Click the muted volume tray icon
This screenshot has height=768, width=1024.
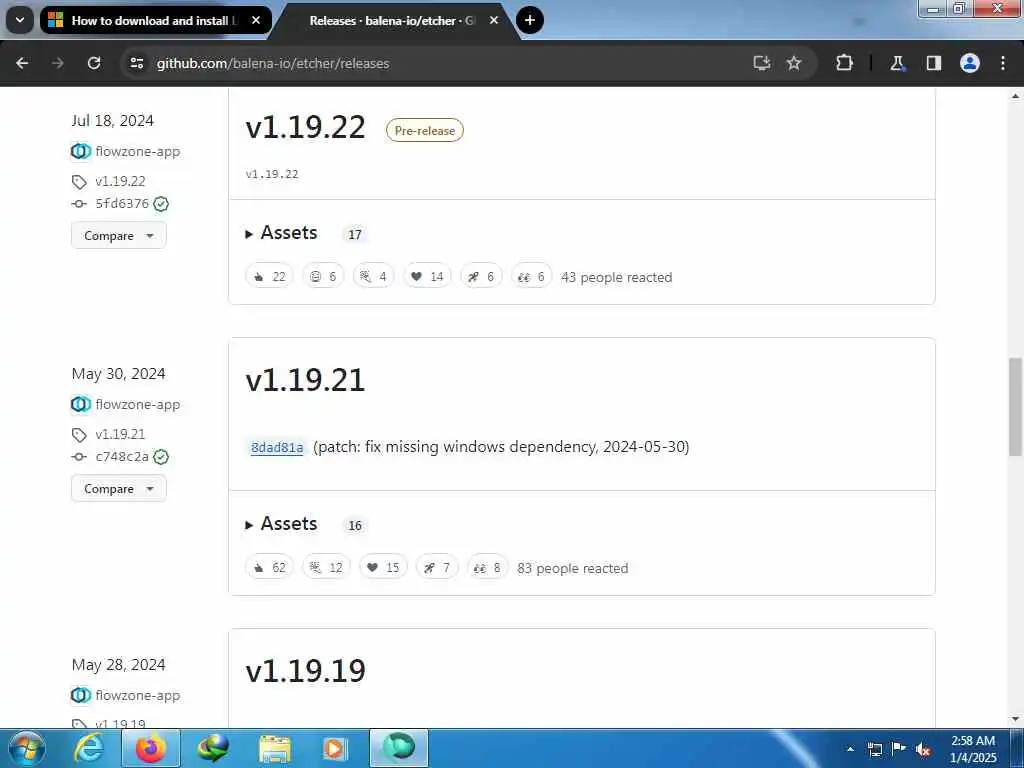tap(923, 749)
